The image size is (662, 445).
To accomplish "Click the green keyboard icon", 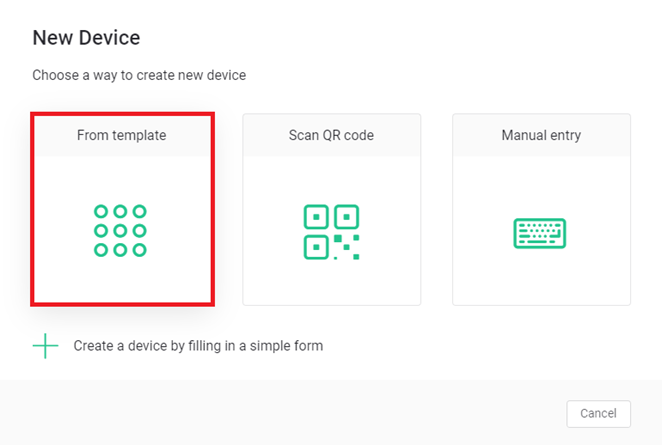I will pyautogui.click(x=540, y=233).
